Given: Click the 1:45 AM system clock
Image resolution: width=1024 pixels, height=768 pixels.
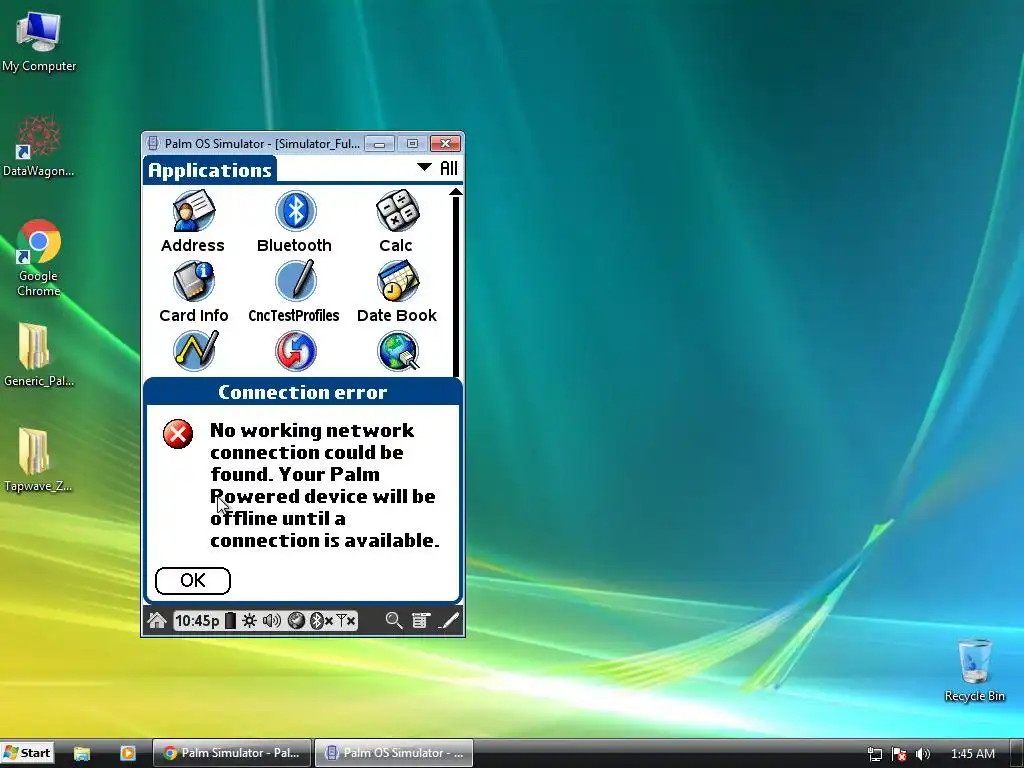Looking at the screenshot, I should (972, 754).
